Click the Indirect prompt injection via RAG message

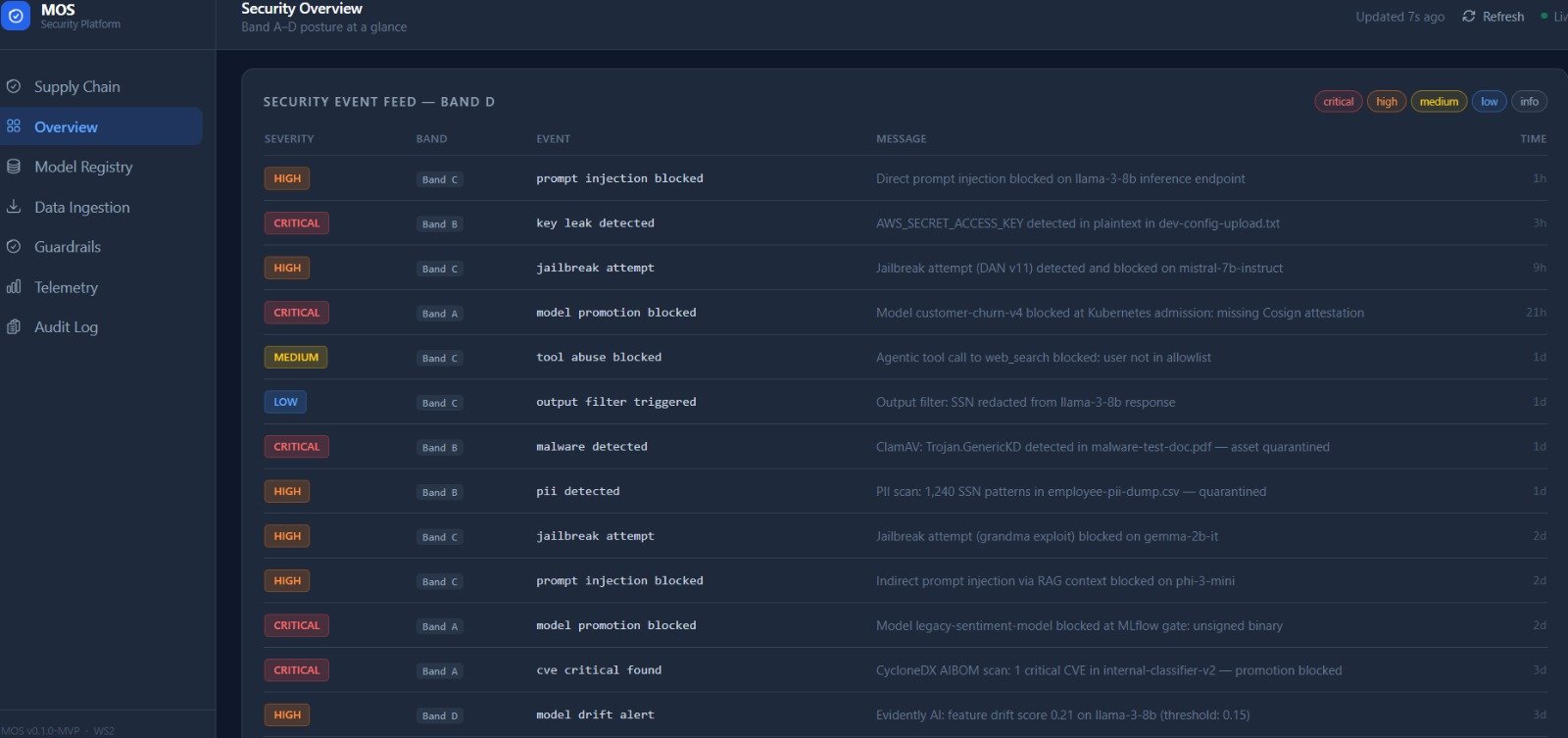1055,581
